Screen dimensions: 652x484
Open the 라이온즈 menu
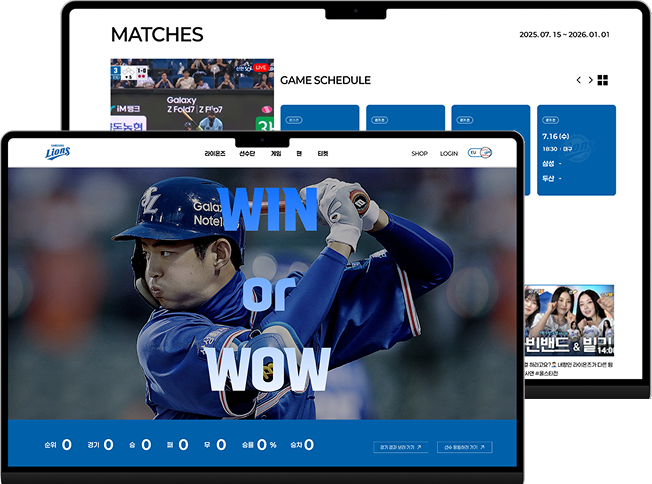215,154
